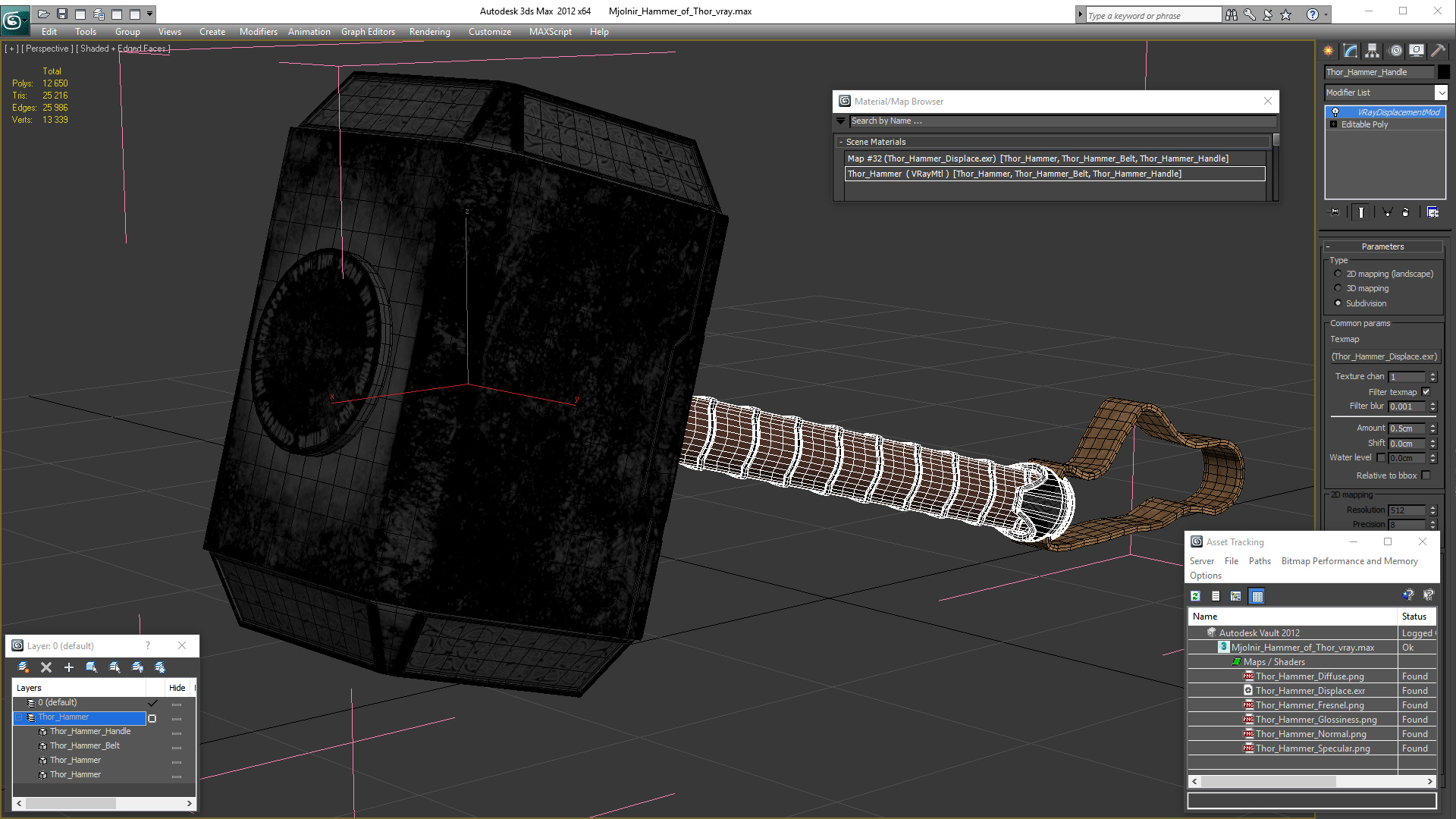
Task: Select 2D mapping (landscape) radio button
Action: 1338,274
